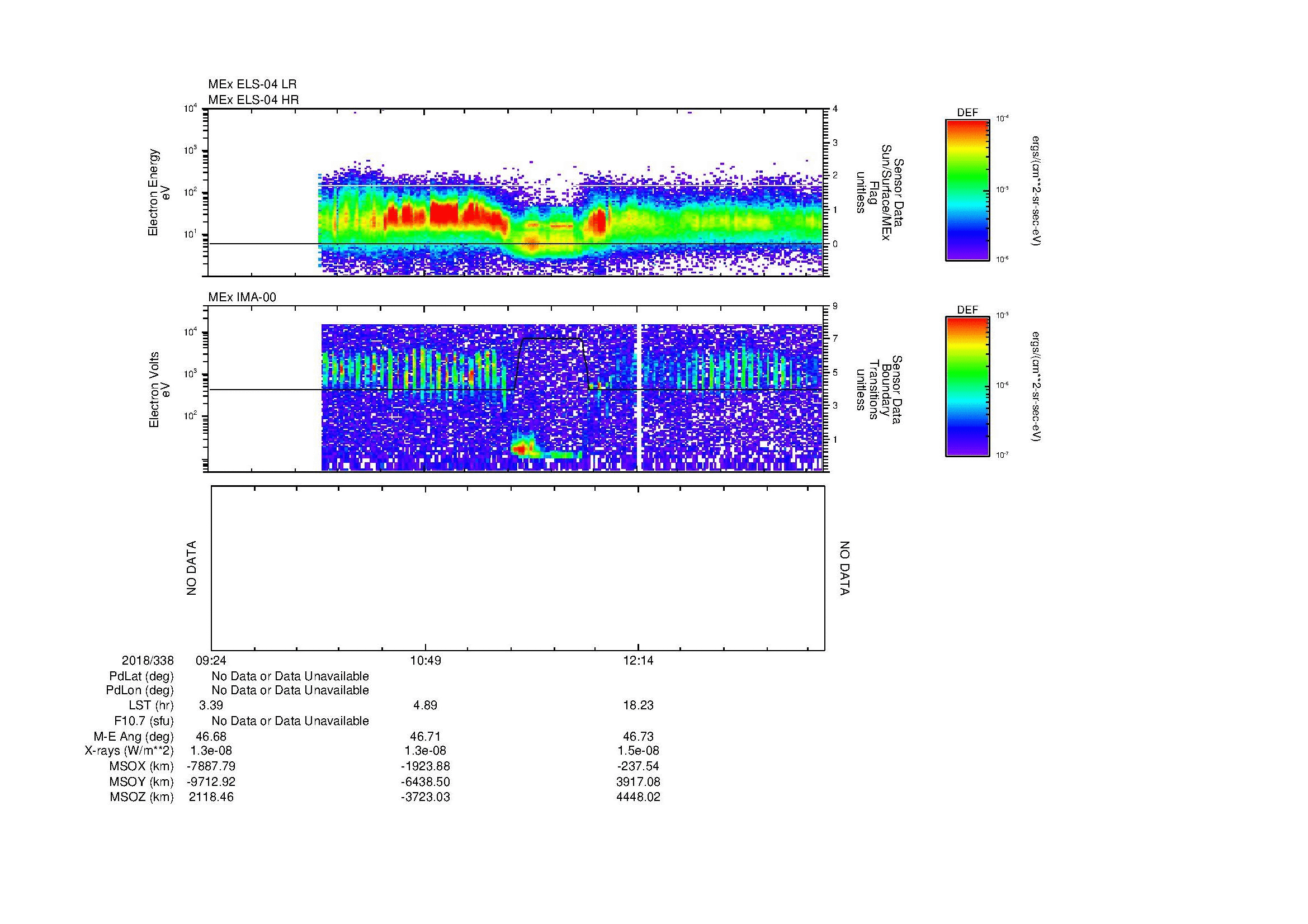The height and width of the screenshot is (924, 1308).
Task: Click the MSOX value -1923.88
Action: pos(425,766)
